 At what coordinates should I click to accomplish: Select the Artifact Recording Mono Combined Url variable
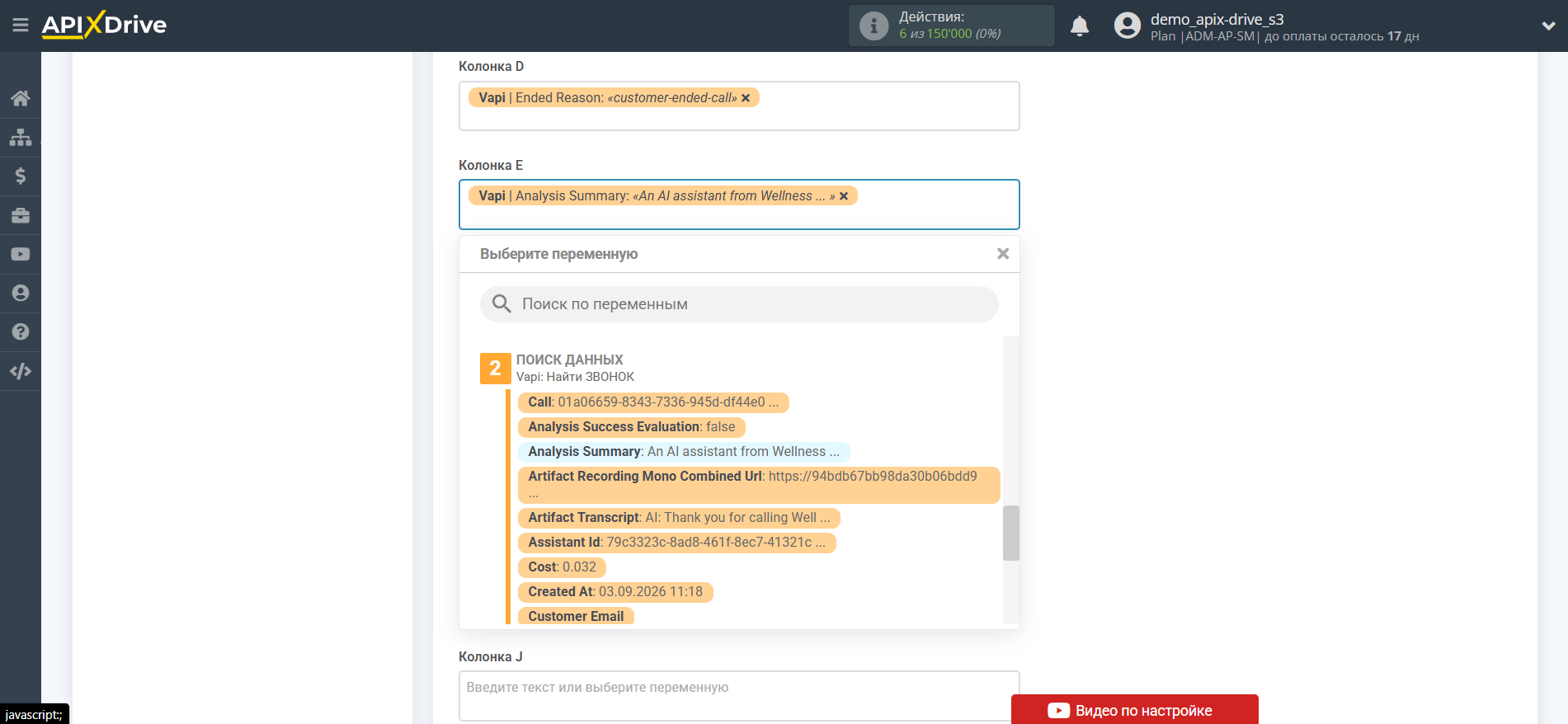coord(759,485)
